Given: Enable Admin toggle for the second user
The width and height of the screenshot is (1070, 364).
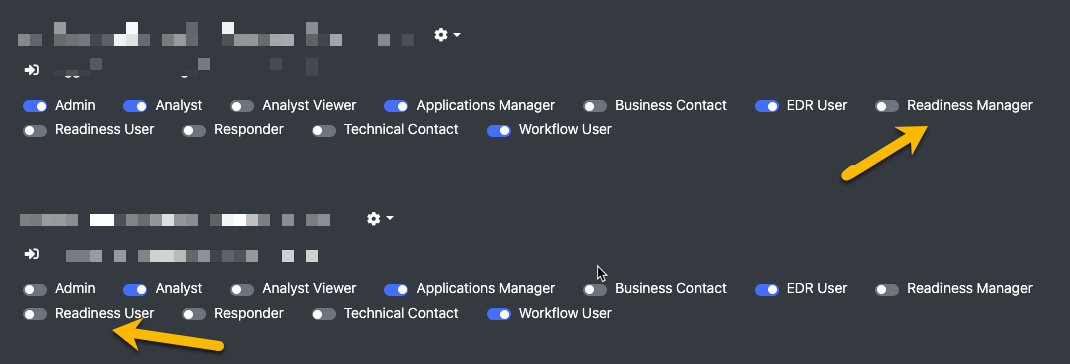Looking at the screenshot, I should (x=35, y=290).
